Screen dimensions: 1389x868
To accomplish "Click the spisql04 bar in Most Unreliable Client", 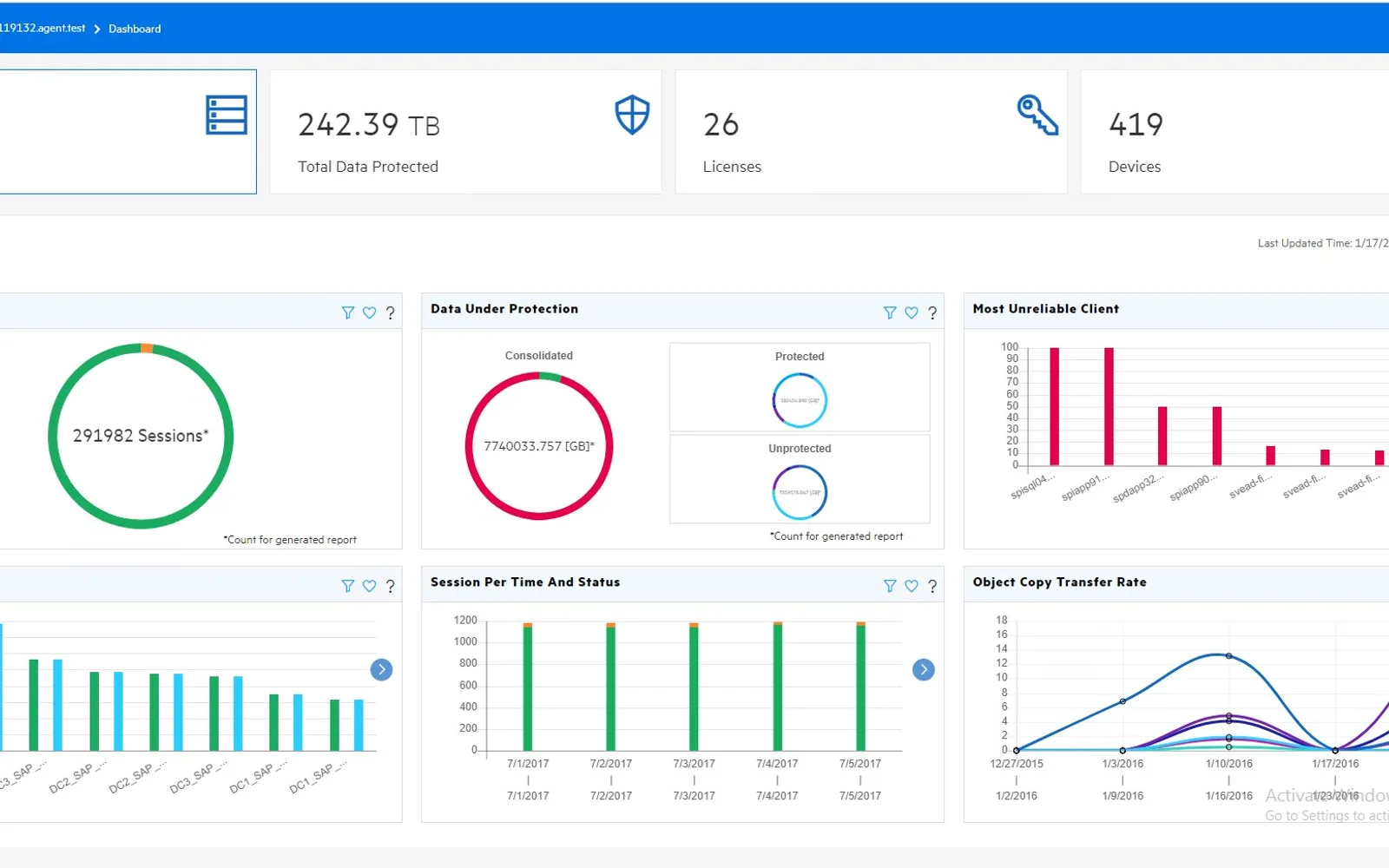I will point(1055,406).
